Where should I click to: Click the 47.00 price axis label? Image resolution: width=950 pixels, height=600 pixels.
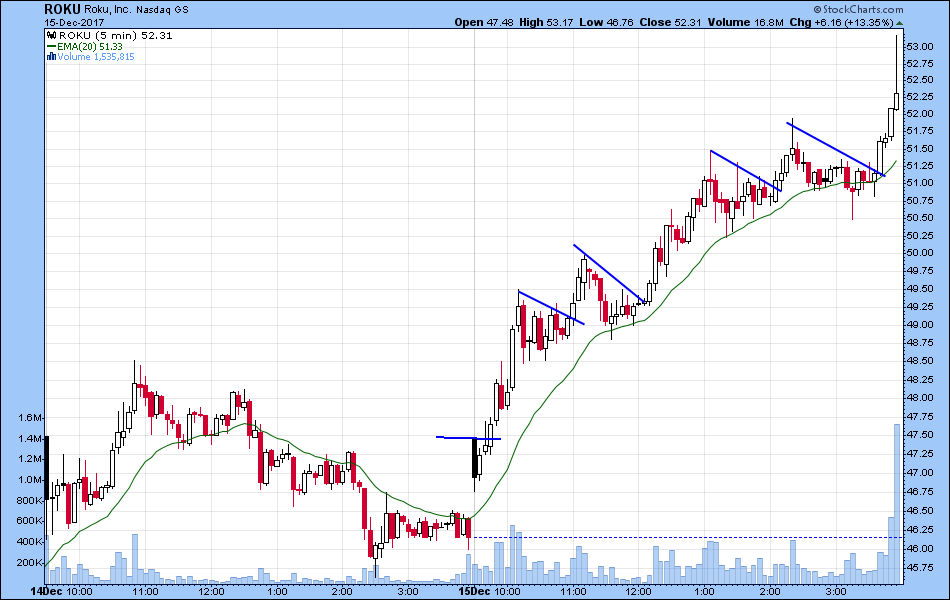[x=920, y=473]
